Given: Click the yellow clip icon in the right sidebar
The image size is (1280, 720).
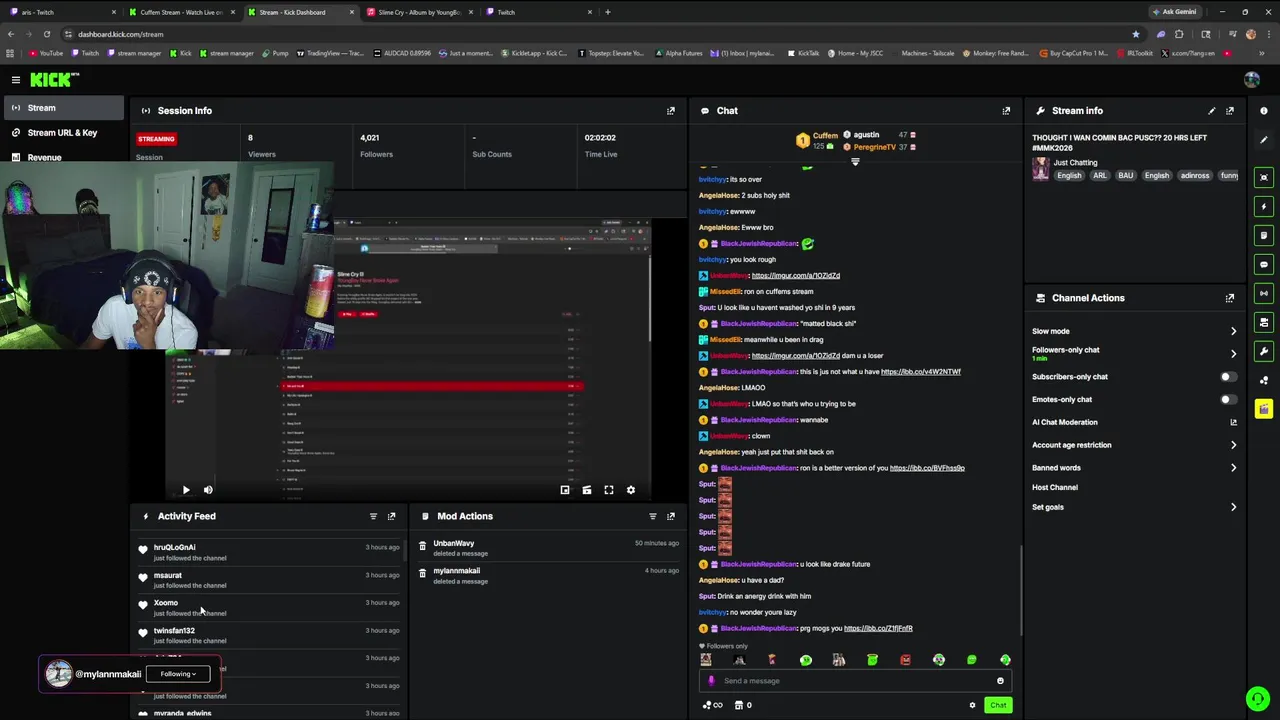Looking at the screenshot, I should (1264, 409).
